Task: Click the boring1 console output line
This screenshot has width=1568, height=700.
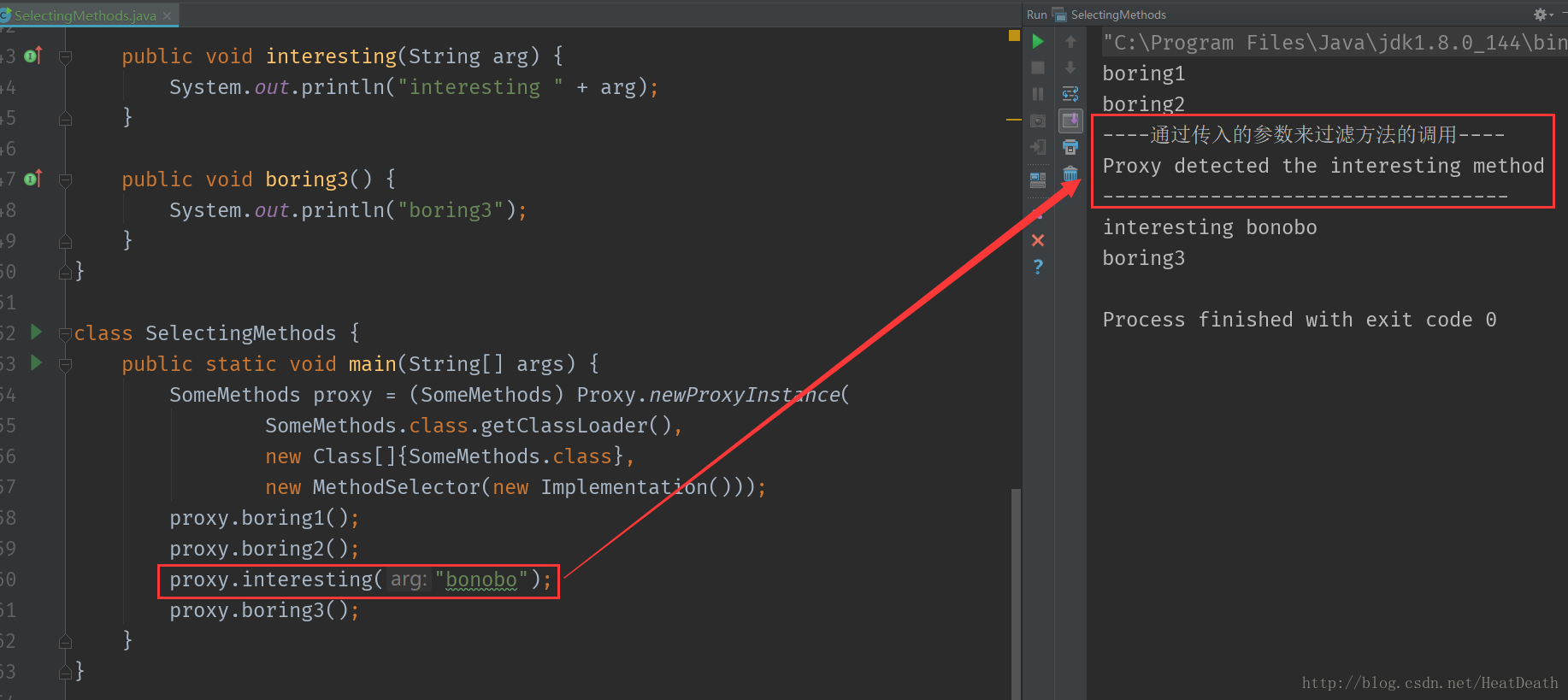Action: point(1144,74)
